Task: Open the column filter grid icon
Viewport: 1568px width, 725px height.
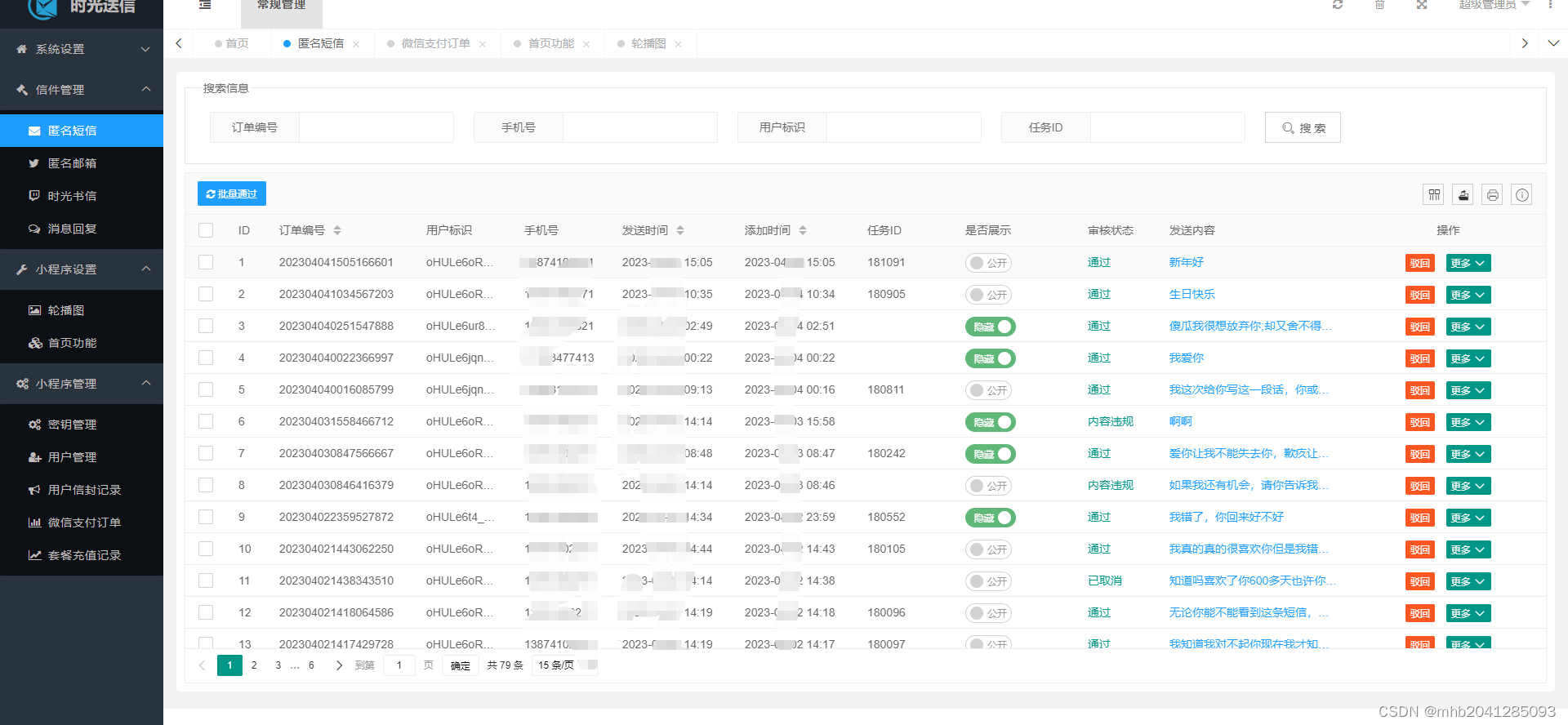Action: point(1434,194)
